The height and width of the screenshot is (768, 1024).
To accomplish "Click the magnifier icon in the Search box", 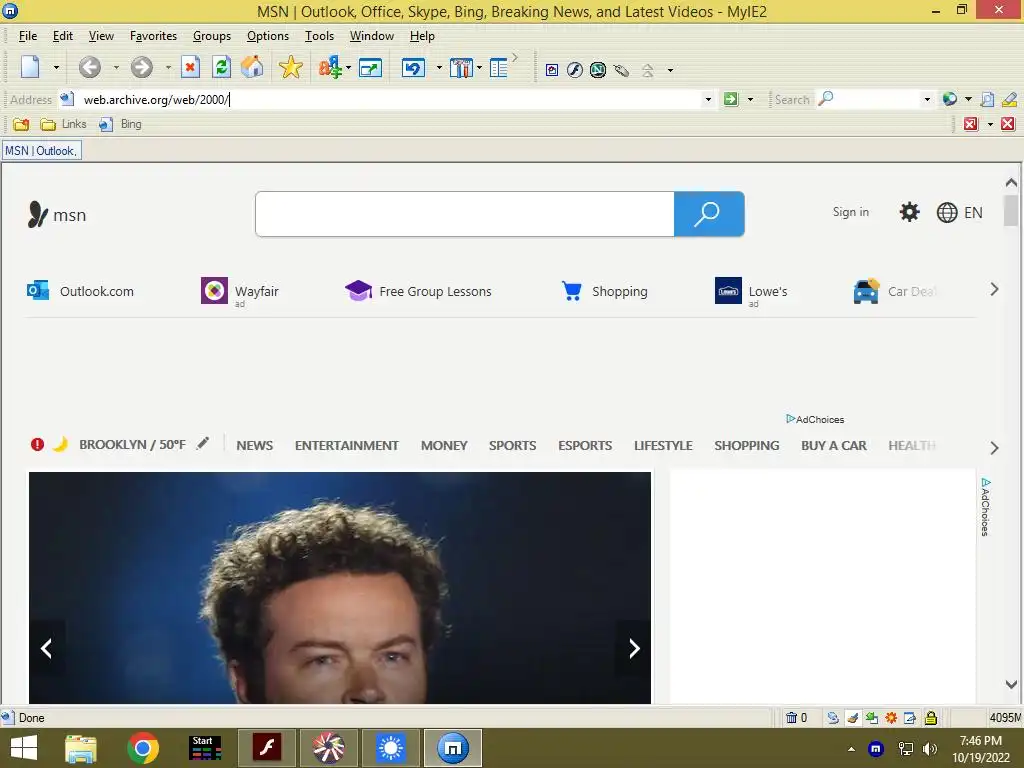I will 825,99.
